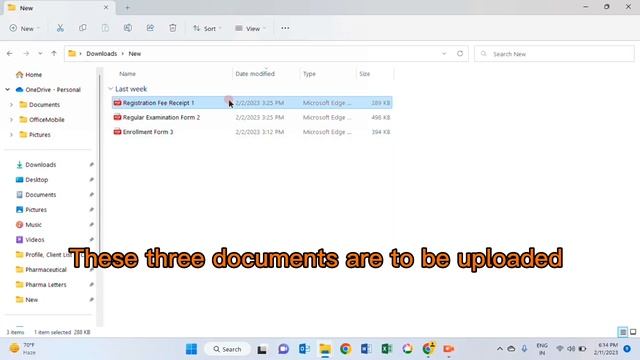Open the clock and date flyout

(x=606, y=349)
